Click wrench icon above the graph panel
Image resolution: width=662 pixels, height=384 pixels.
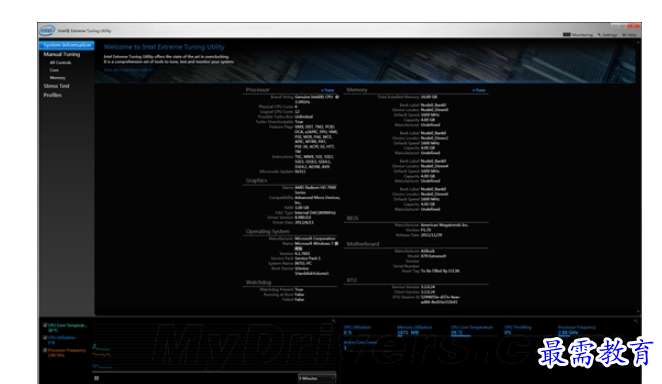[333, 321]
